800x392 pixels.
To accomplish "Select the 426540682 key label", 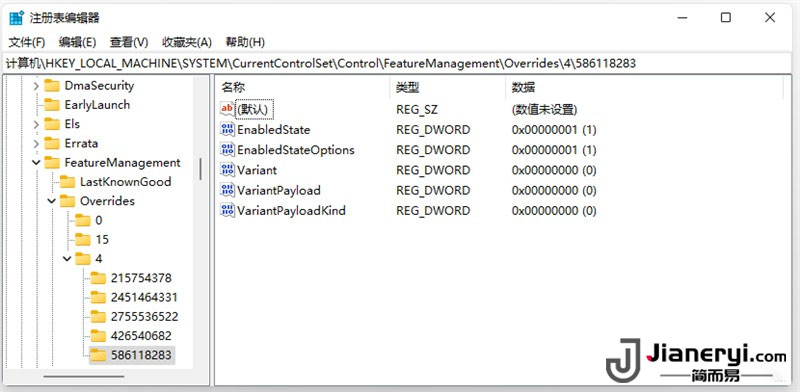I will [x=141, y=336].
